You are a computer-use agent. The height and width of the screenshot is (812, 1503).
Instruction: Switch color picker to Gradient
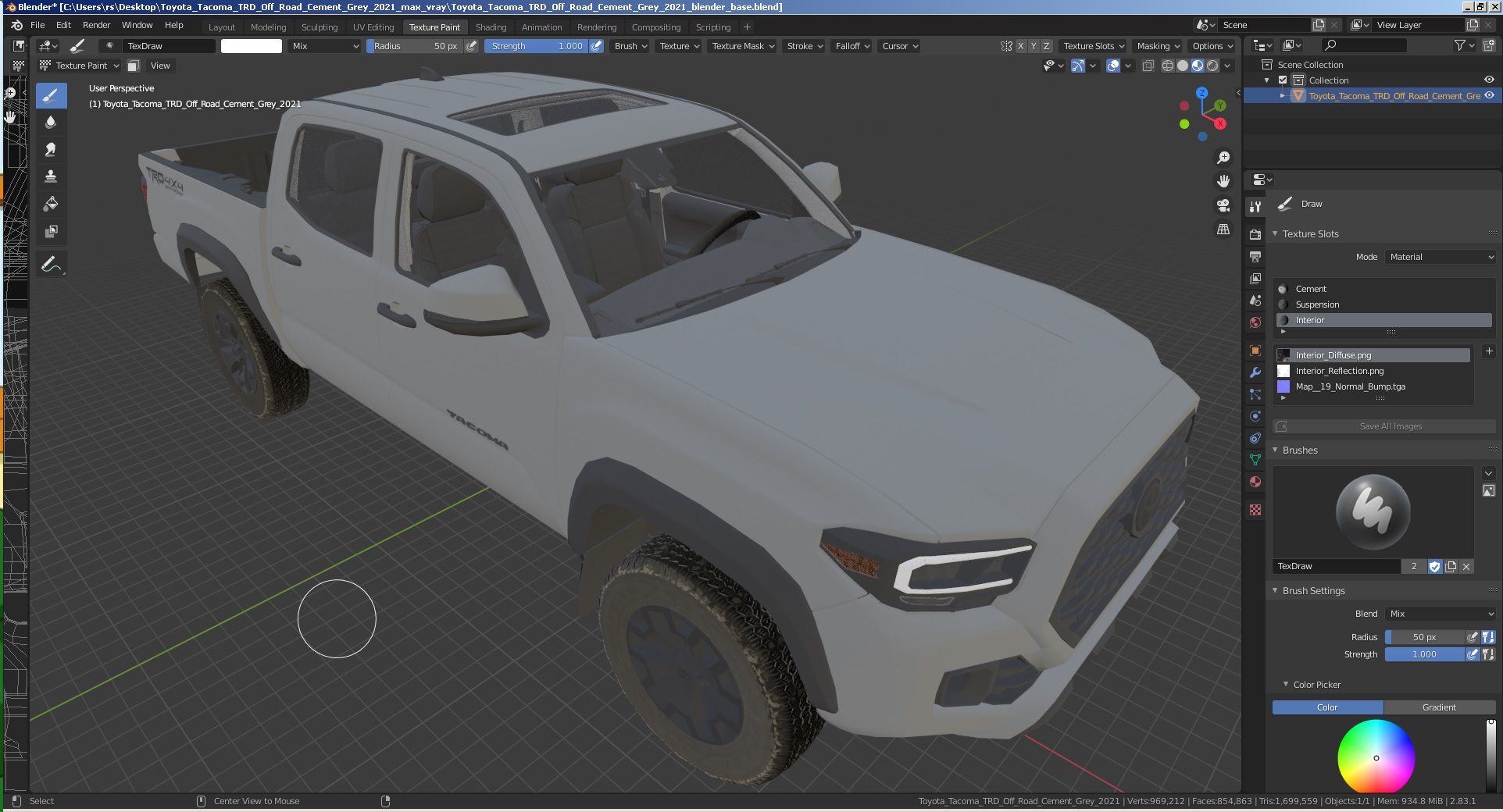click(1439, 707)
